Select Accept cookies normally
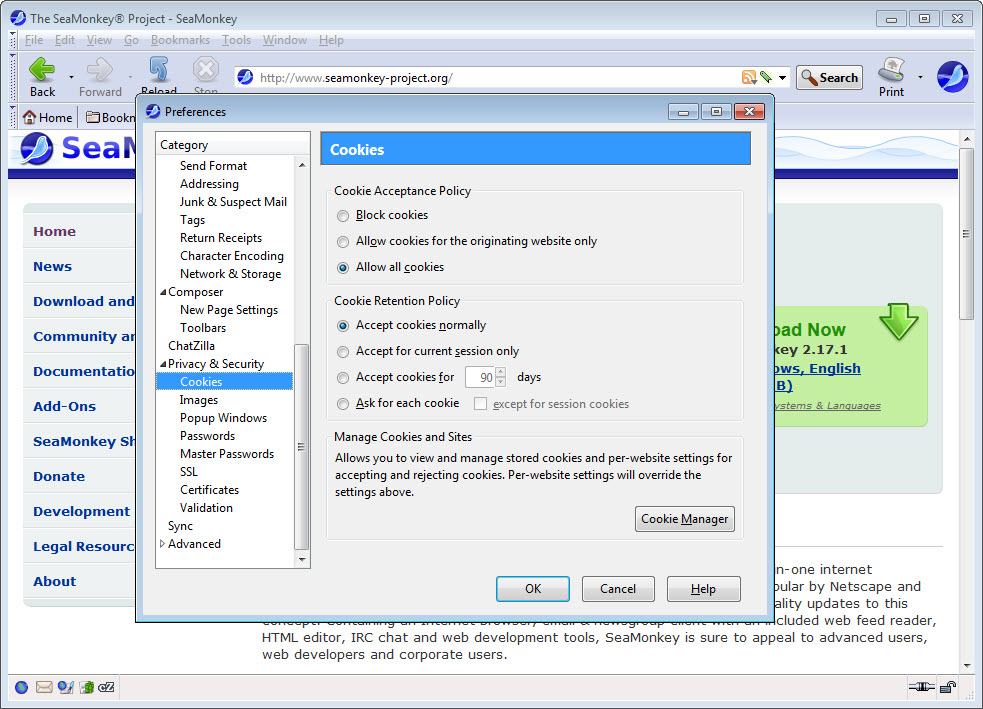The width and height of the screenshot is (983, 709). [x=343, y=326]
